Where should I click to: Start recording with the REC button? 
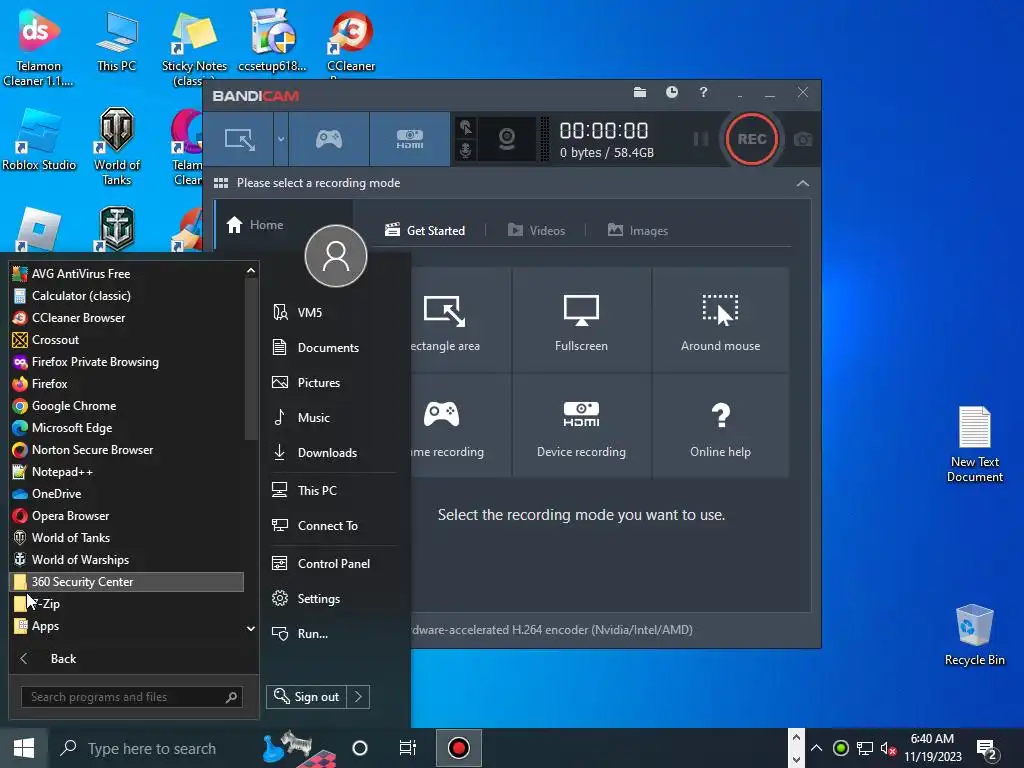point(752,139)
